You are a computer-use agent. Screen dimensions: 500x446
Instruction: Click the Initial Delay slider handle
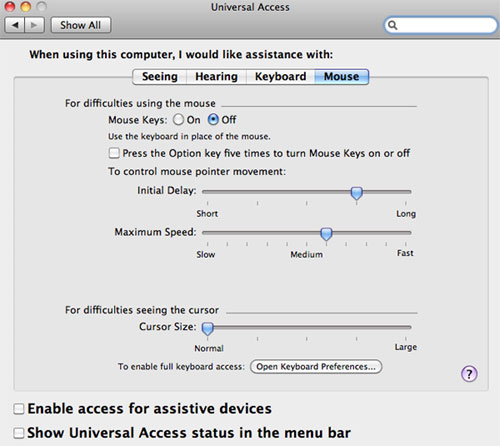(357, 193)
